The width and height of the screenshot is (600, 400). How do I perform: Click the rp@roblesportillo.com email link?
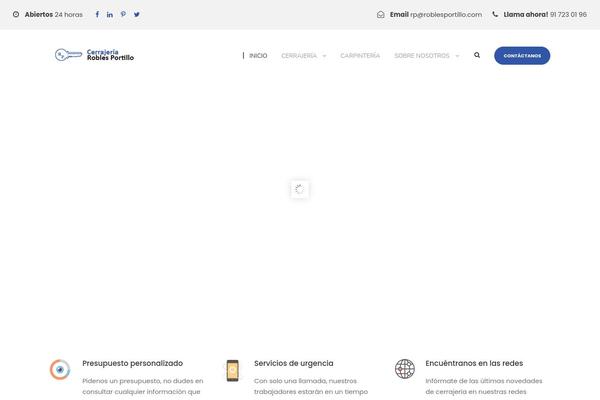coord(446,15)
